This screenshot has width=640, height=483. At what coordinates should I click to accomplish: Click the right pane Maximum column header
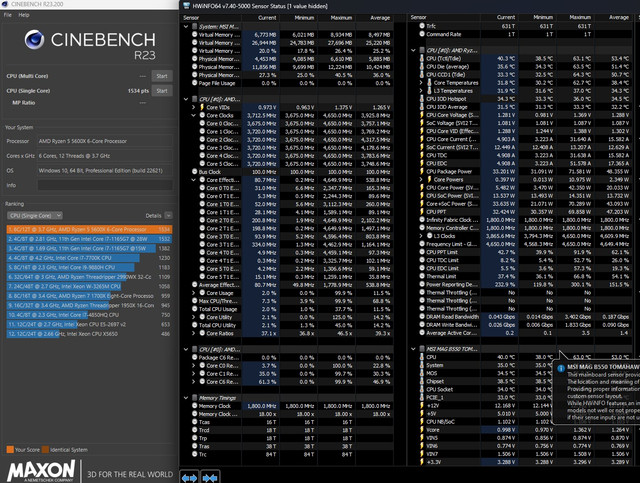(x=575, y=17)
